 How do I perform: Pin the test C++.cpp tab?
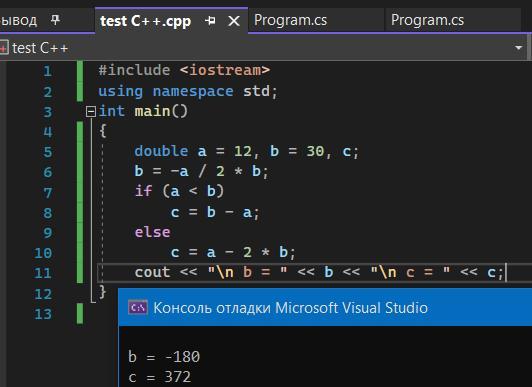[x=210, y=21]
